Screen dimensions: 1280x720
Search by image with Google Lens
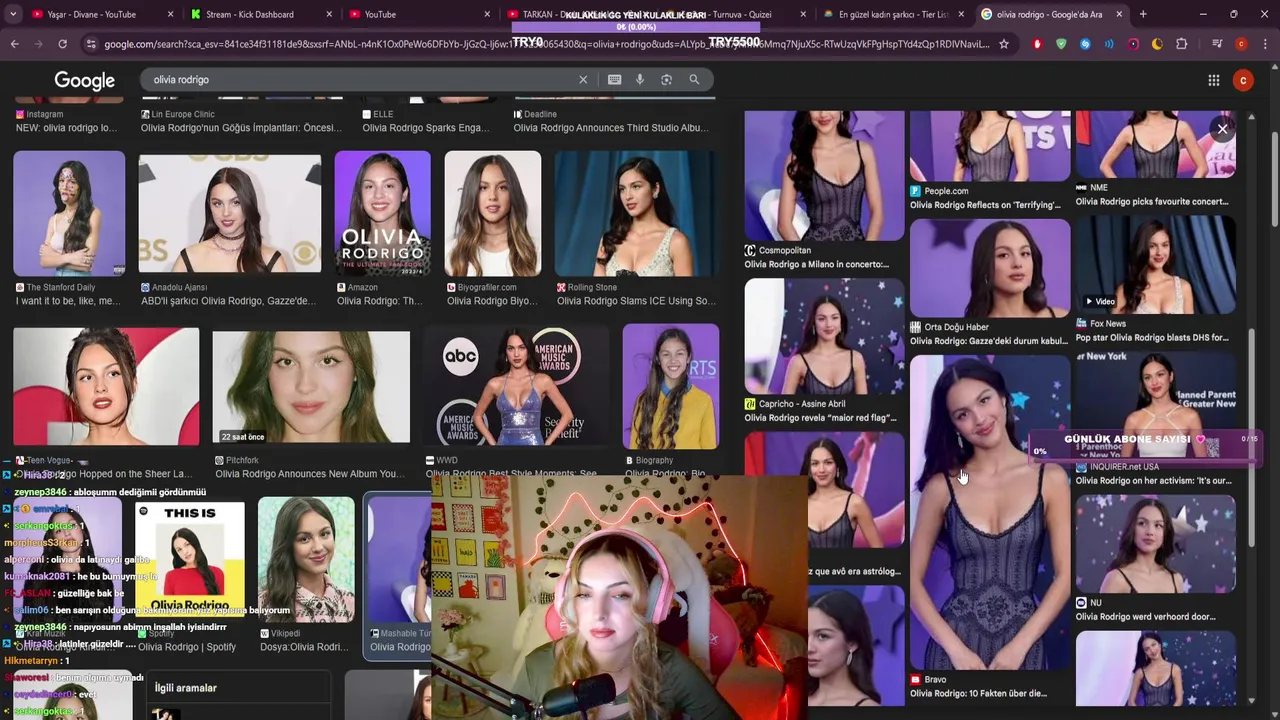[666, 80]
